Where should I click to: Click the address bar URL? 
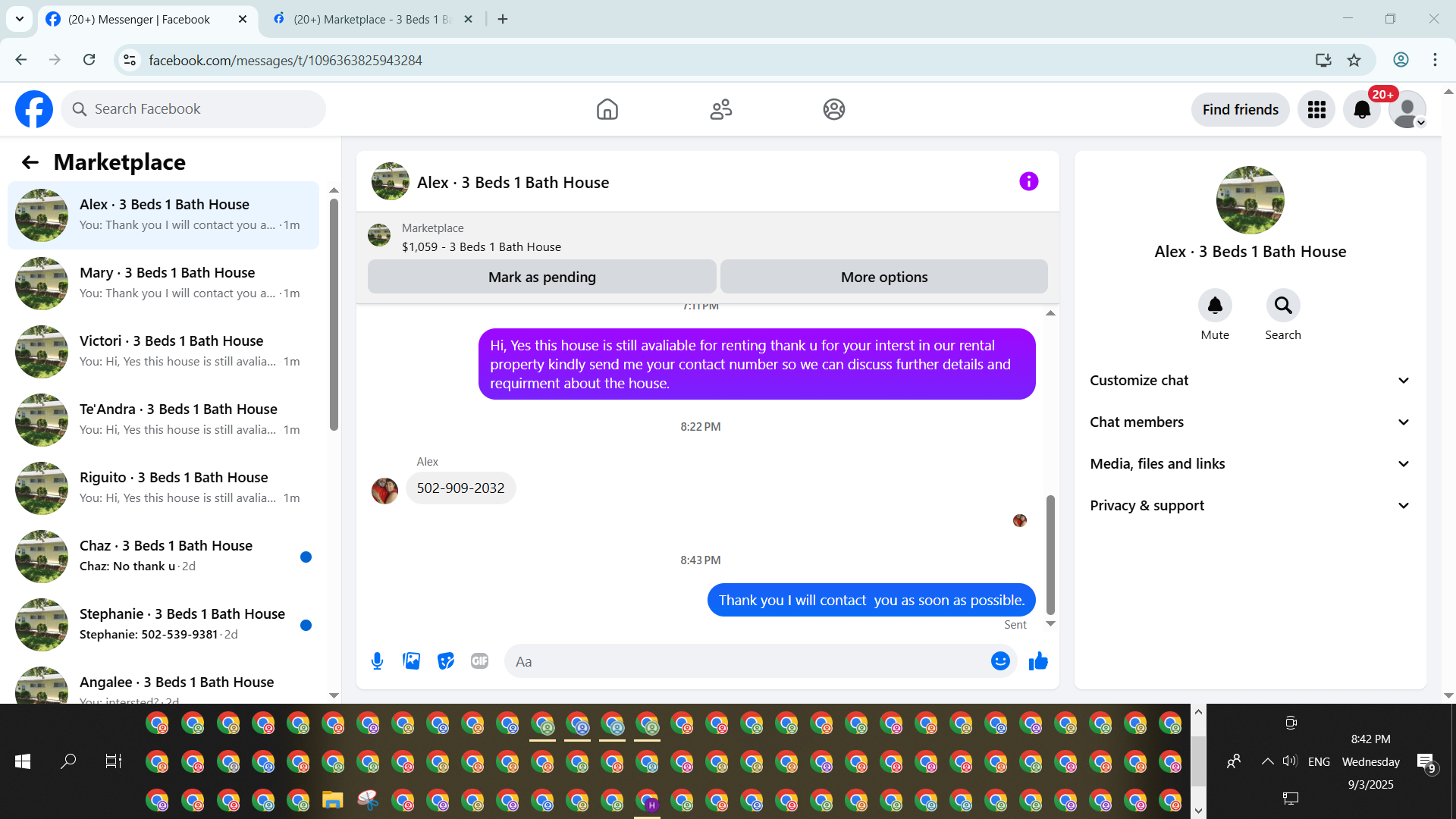285,60
